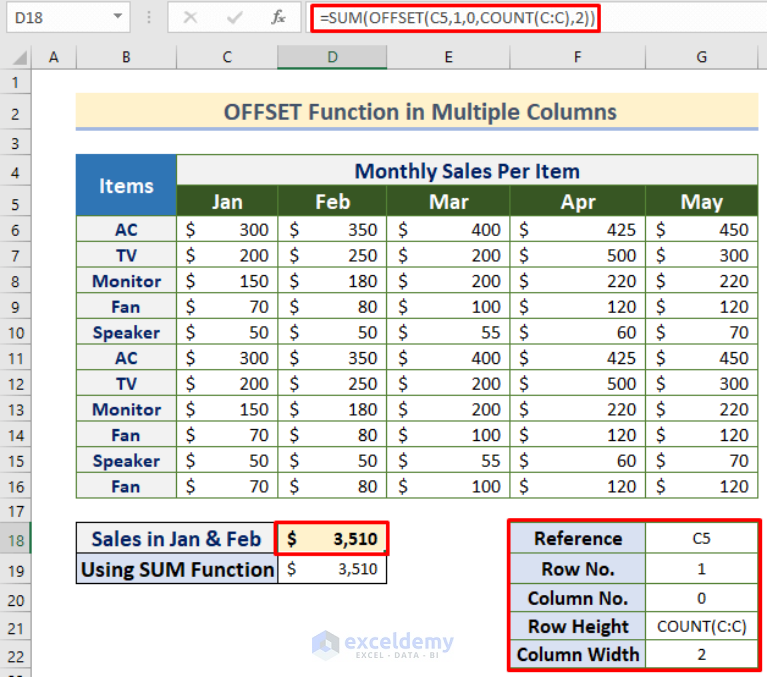The height and width of the screenshot is (677, 767).
Task: Select column F header
Action: click(x=578, y=57)
